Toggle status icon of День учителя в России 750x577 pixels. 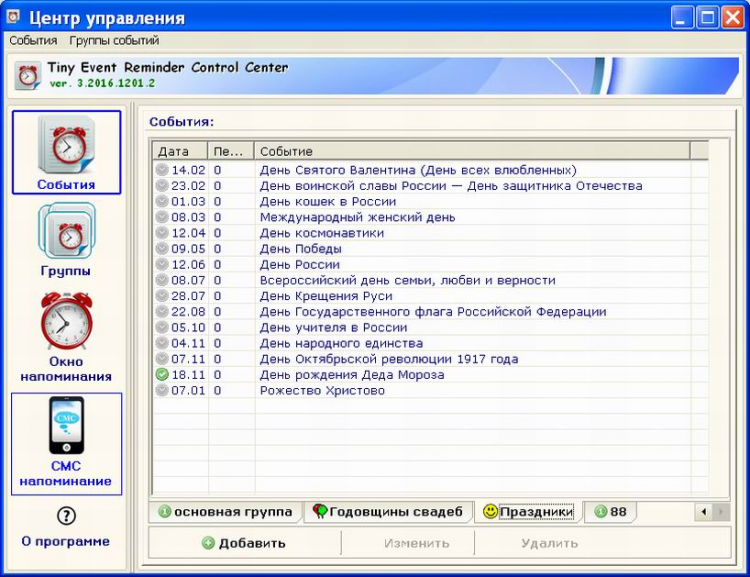point(163,327)
